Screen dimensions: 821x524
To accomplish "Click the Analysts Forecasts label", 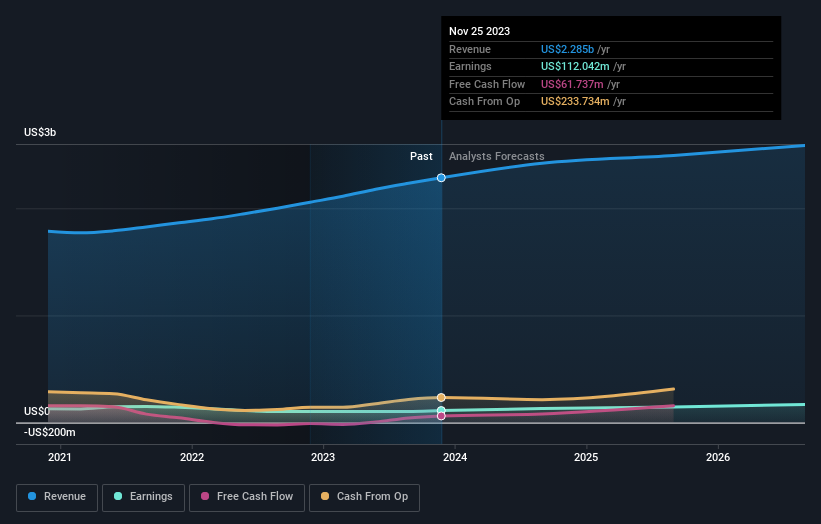I will (496, 157).
